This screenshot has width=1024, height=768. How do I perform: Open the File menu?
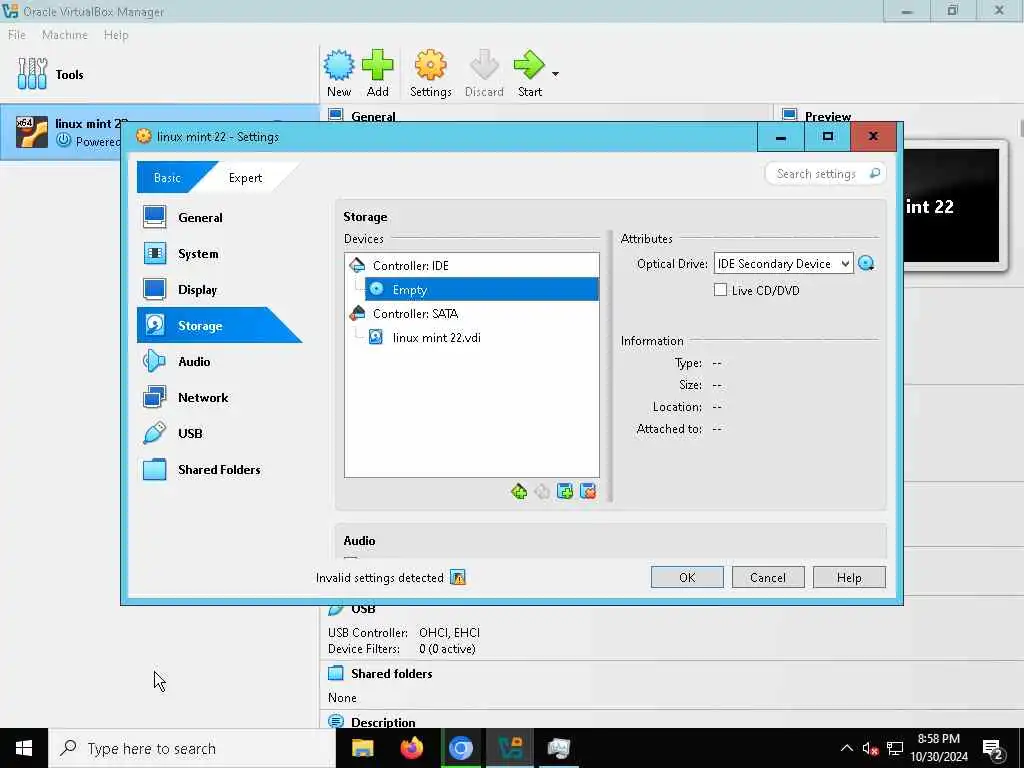17,35
